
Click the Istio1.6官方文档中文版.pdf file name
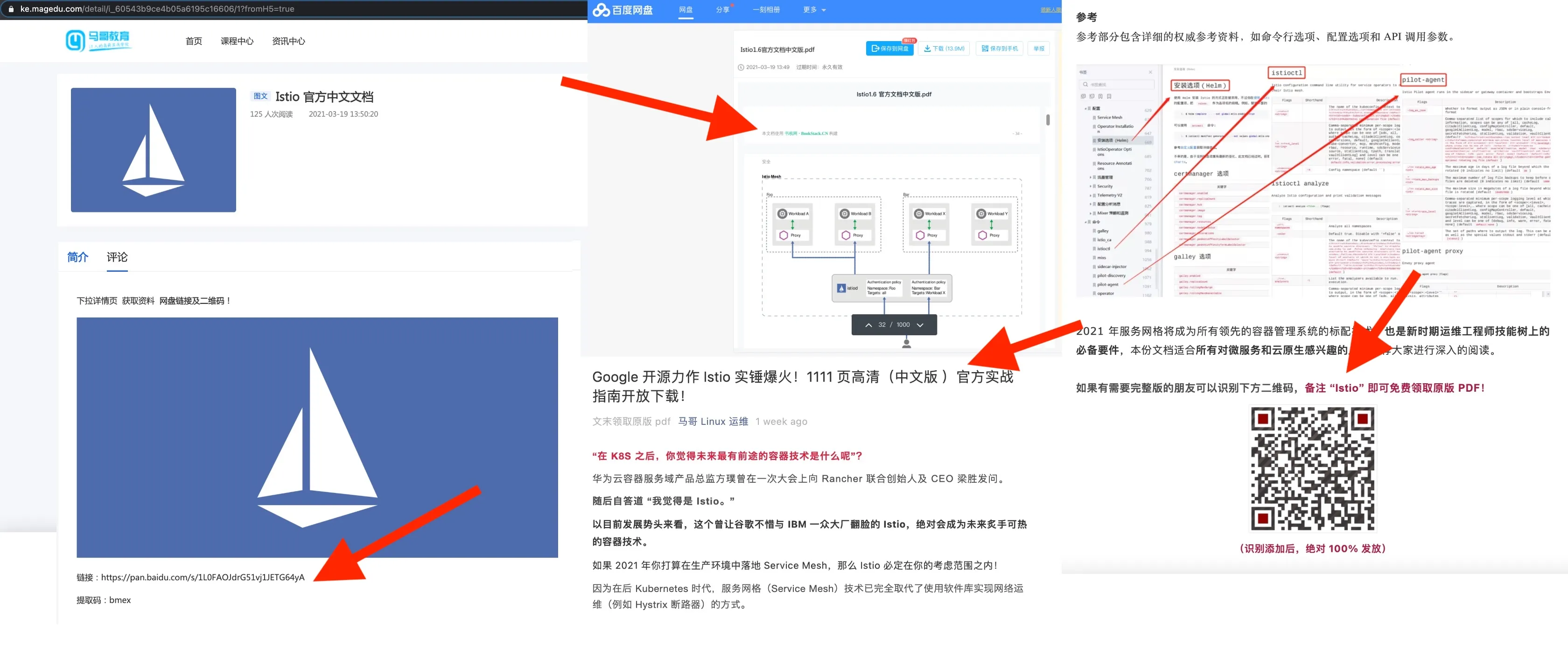tap(777, 49)
